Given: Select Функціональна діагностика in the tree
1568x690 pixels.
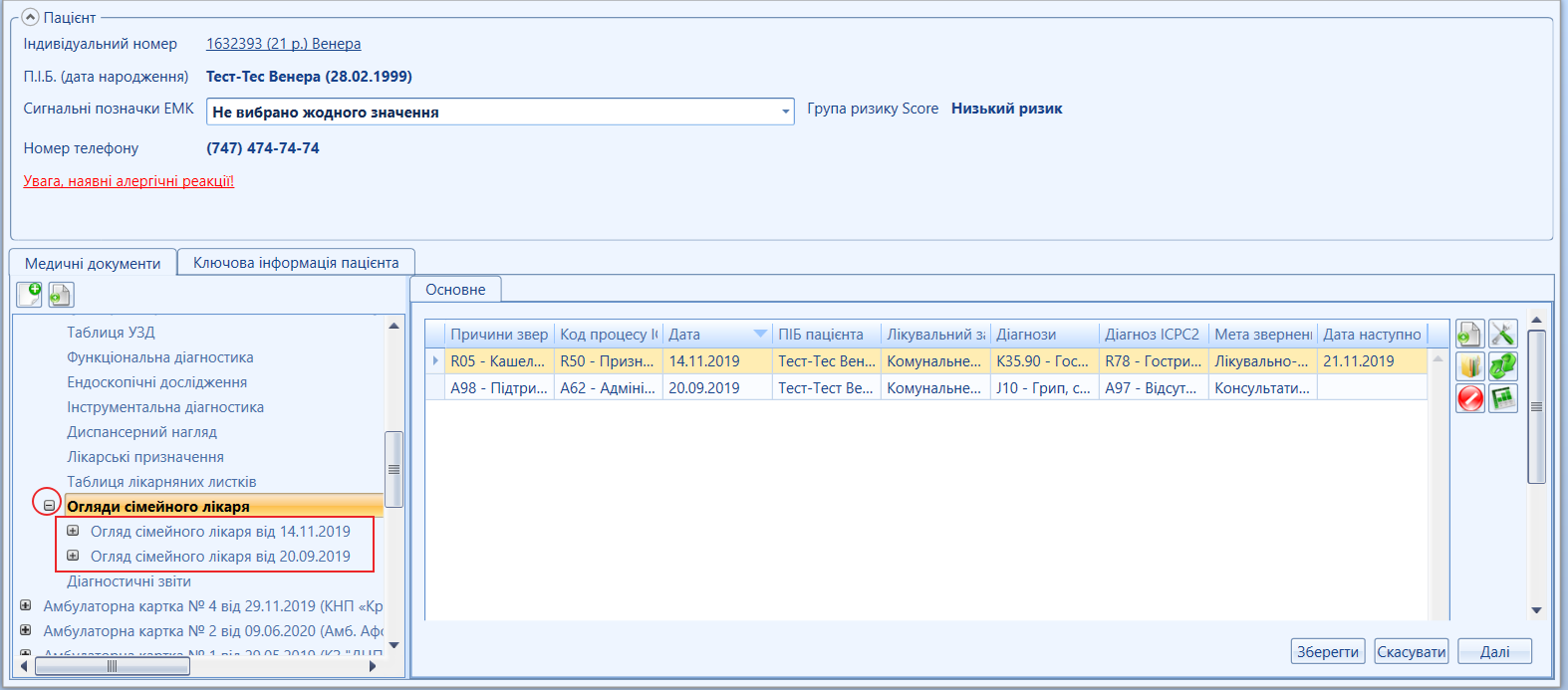Looking at the screenshot, I should (x=160, y=357).
